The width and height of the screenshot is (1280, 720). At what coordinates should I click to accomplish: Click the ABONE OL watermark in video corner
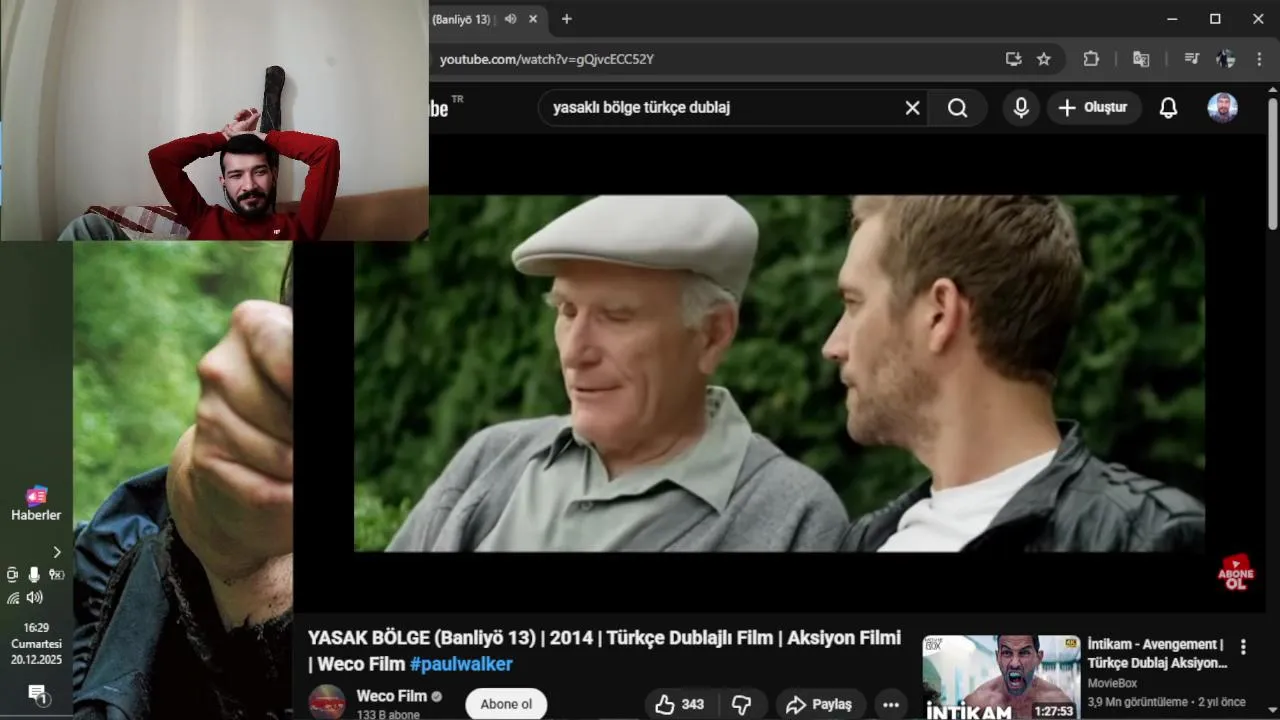(x=1236, y=571)
